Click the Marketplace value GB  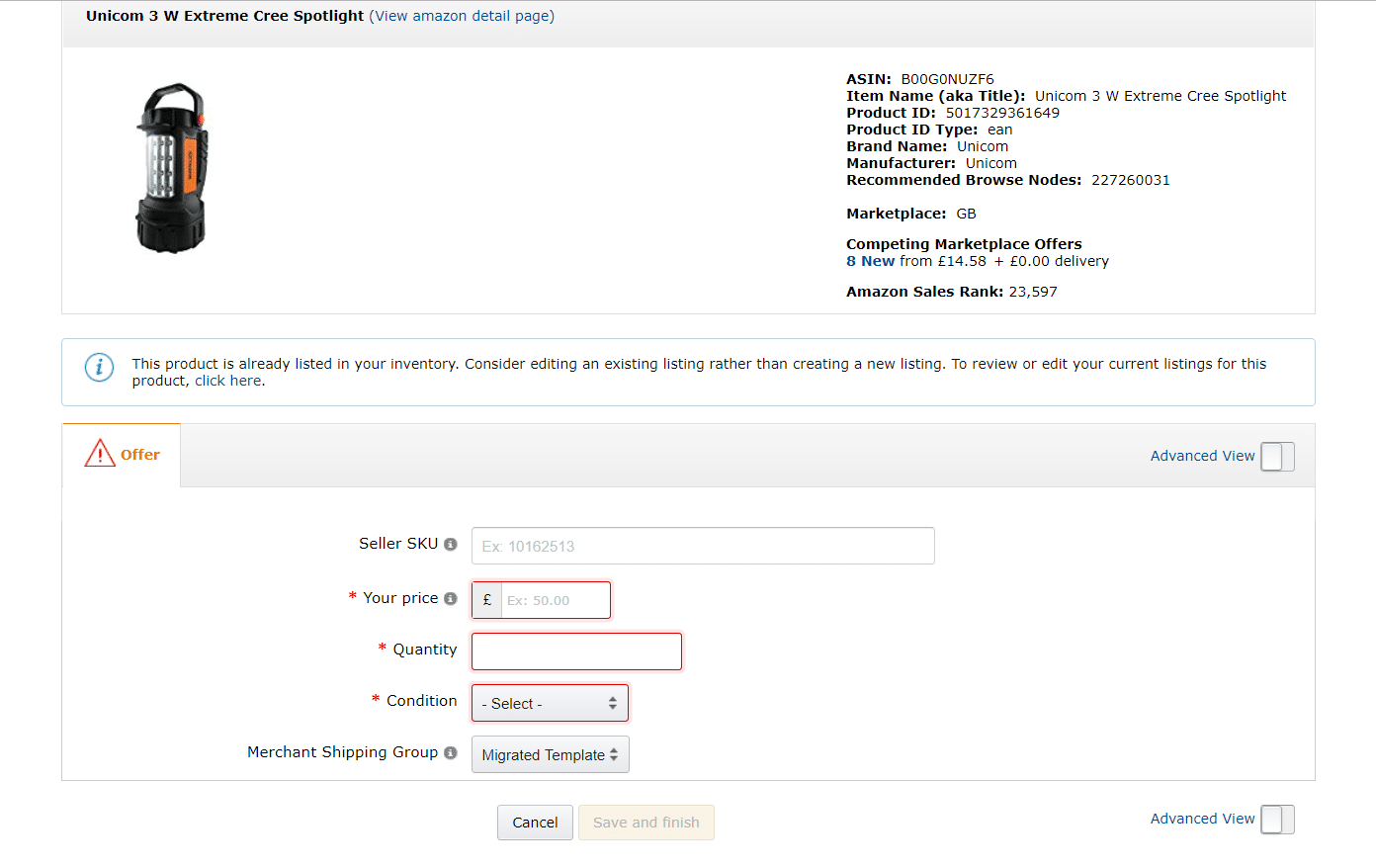[966, 214]
